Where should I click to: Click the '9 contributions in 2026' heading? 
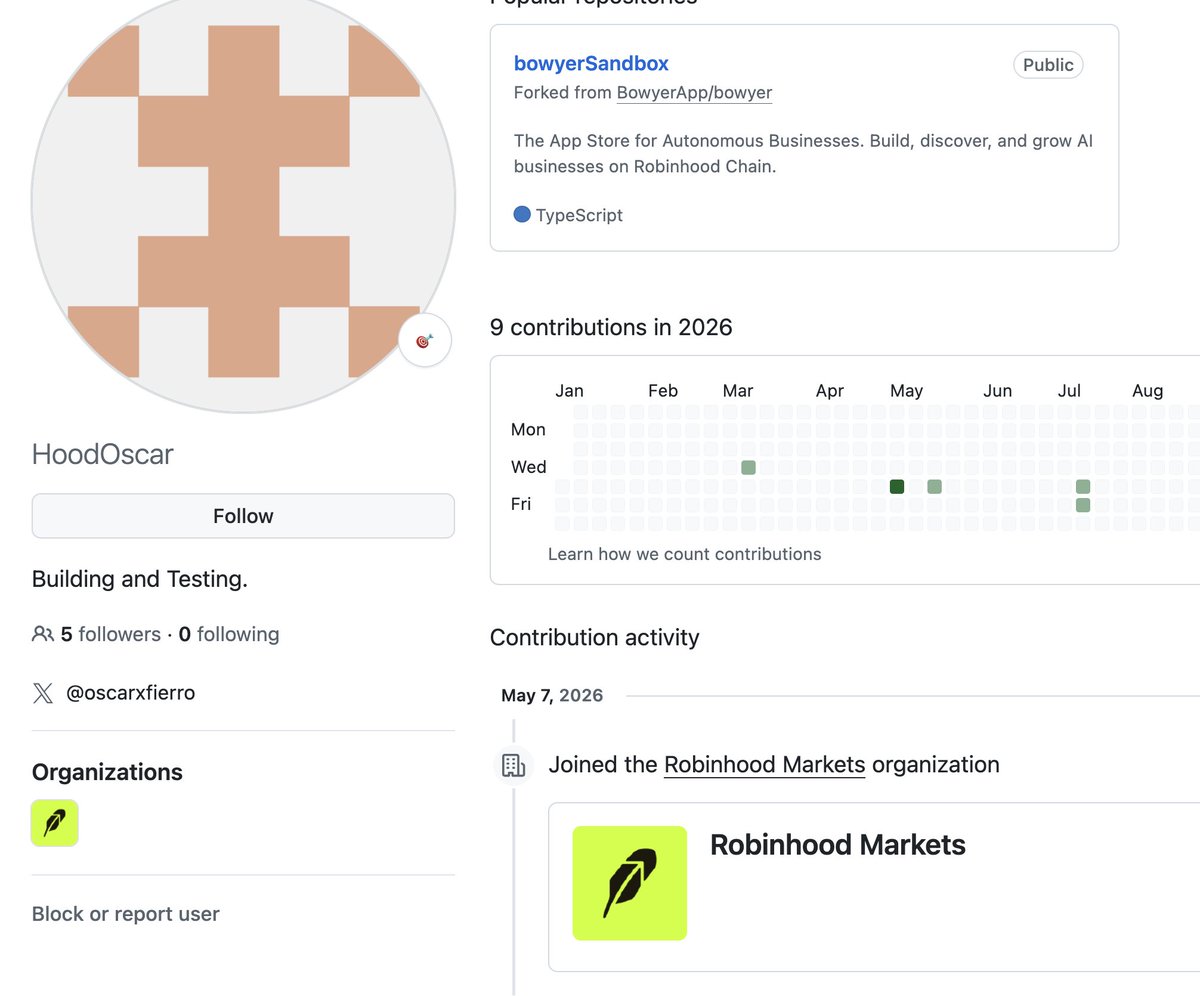(x=611, y=327)
